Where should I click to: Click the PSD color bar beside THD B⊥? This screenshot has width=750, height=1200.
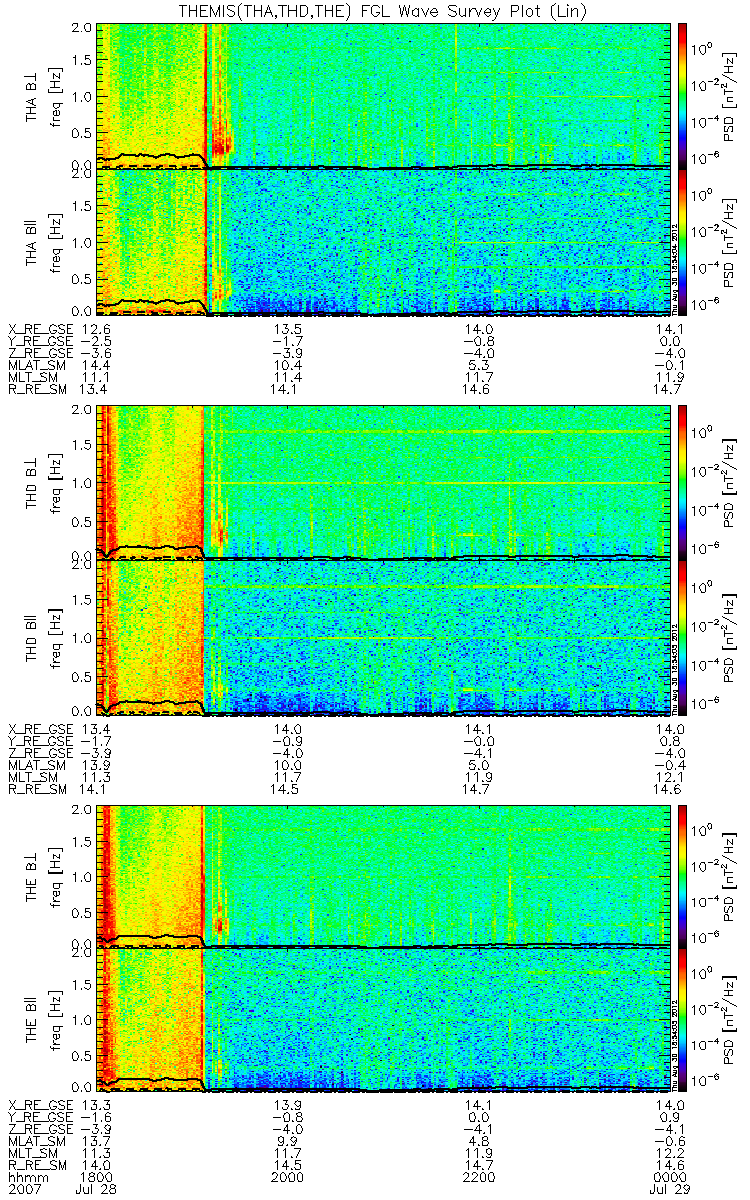click(683, 482)
